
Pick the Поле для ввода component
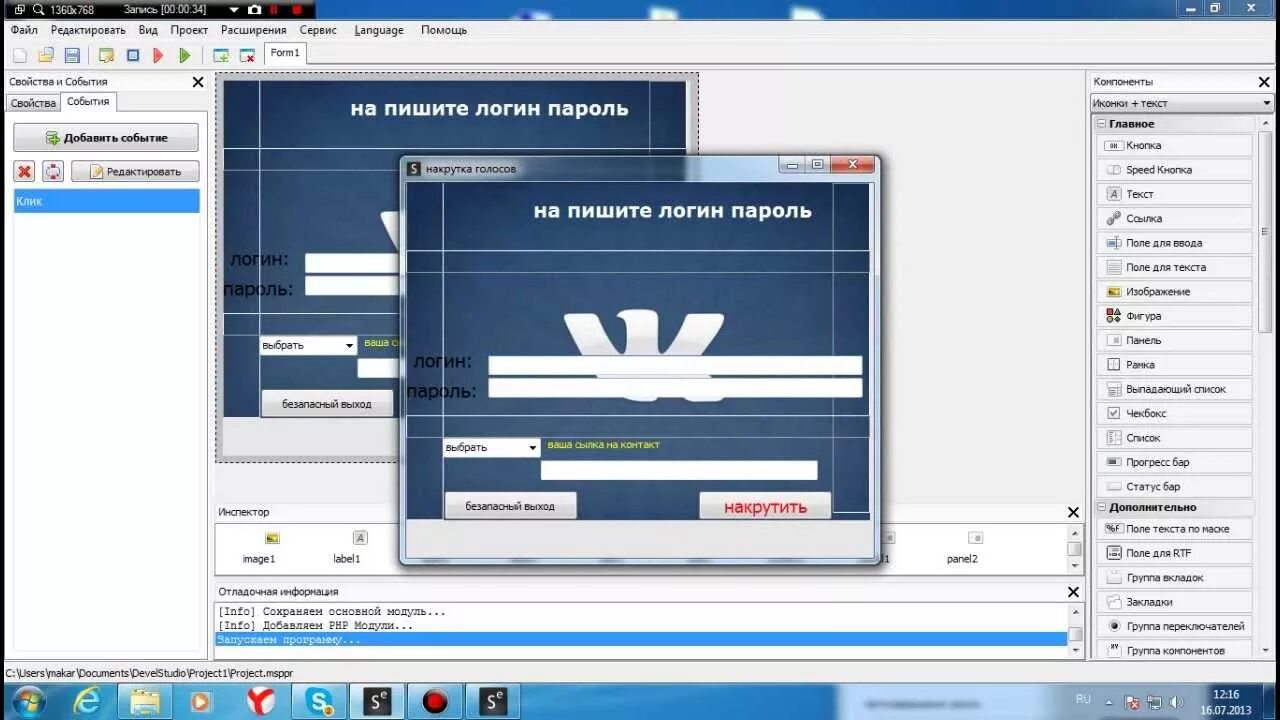pyautogui.click(x=1175, y=243)
